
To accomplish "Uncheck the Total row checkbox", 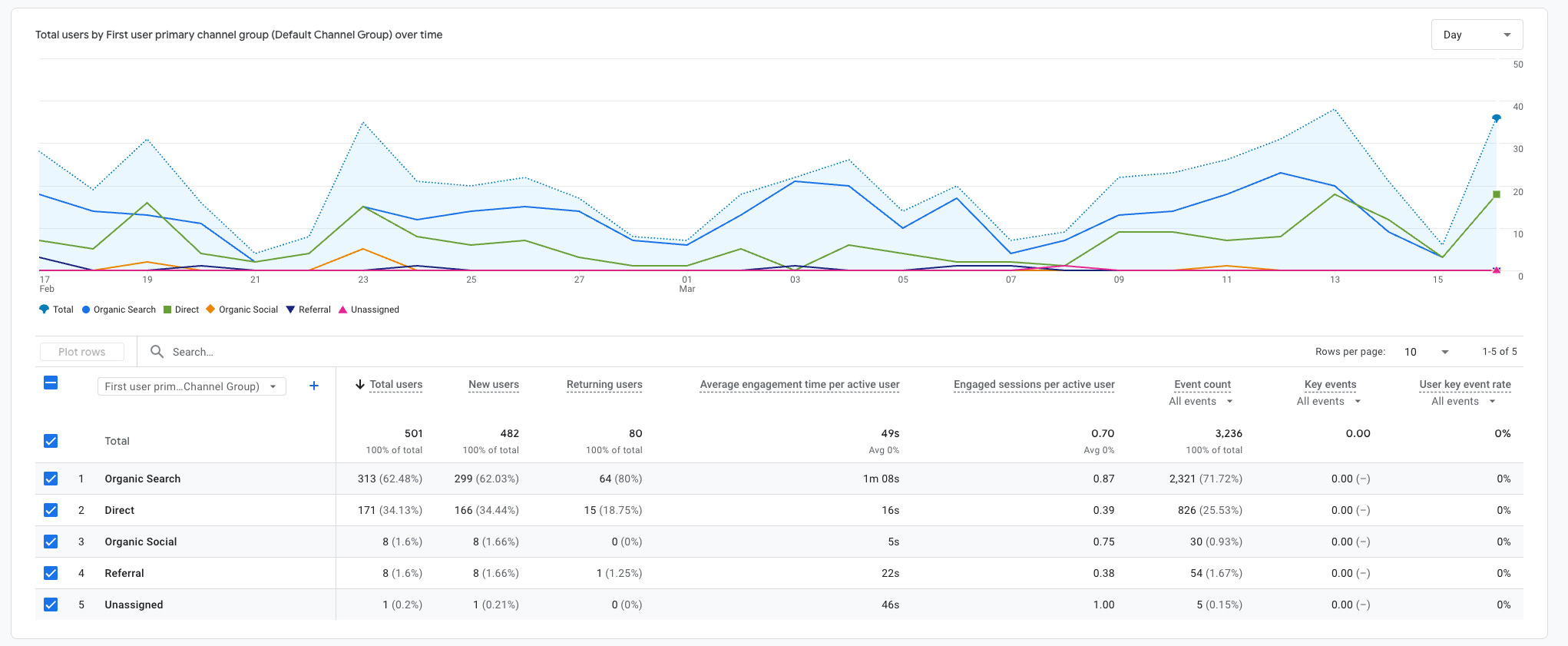I will (51, 441).
